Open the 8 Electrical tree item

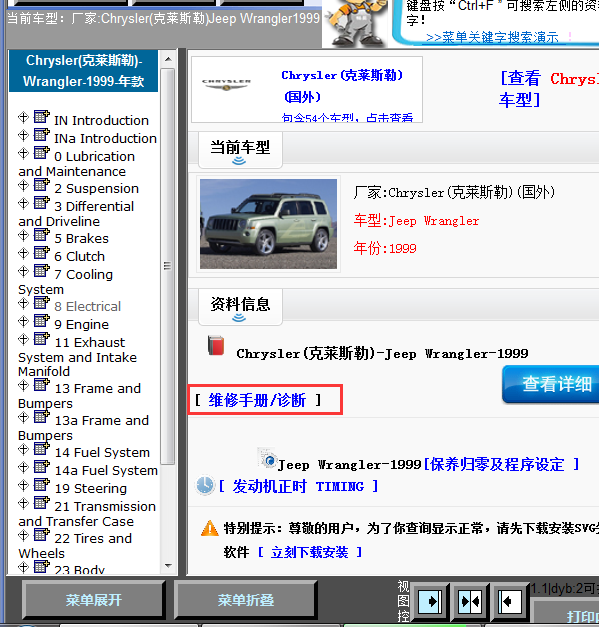point(87,307)
